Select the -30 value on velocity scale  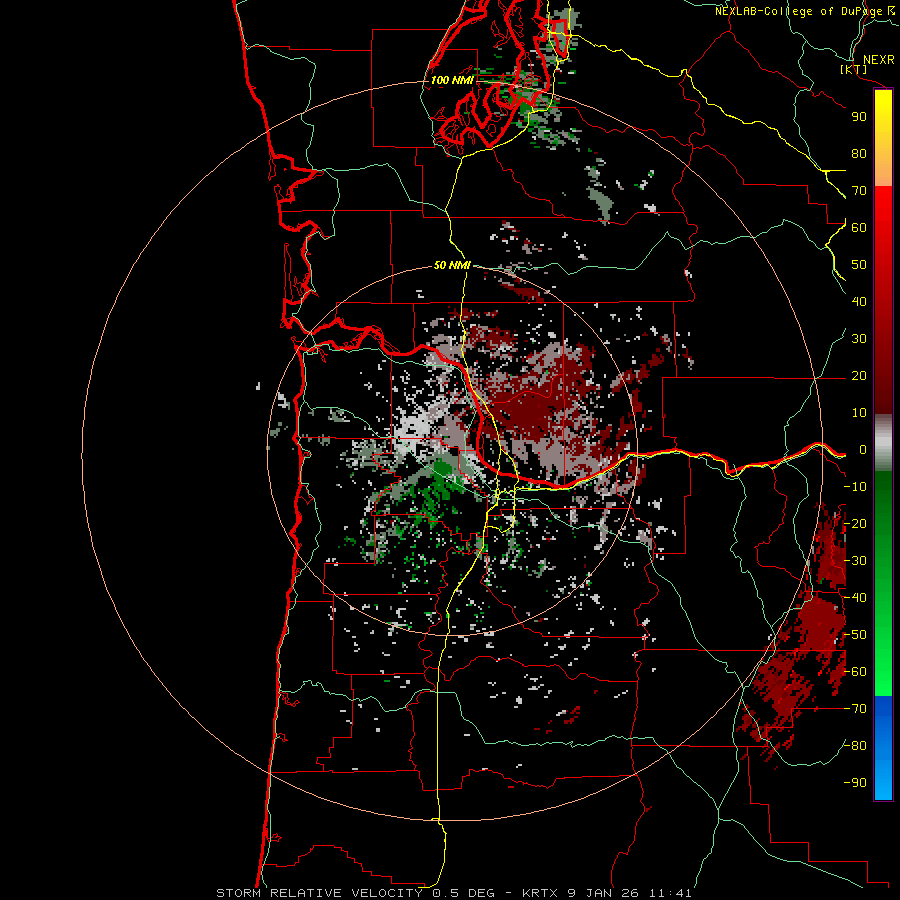[x=855, y=561]
